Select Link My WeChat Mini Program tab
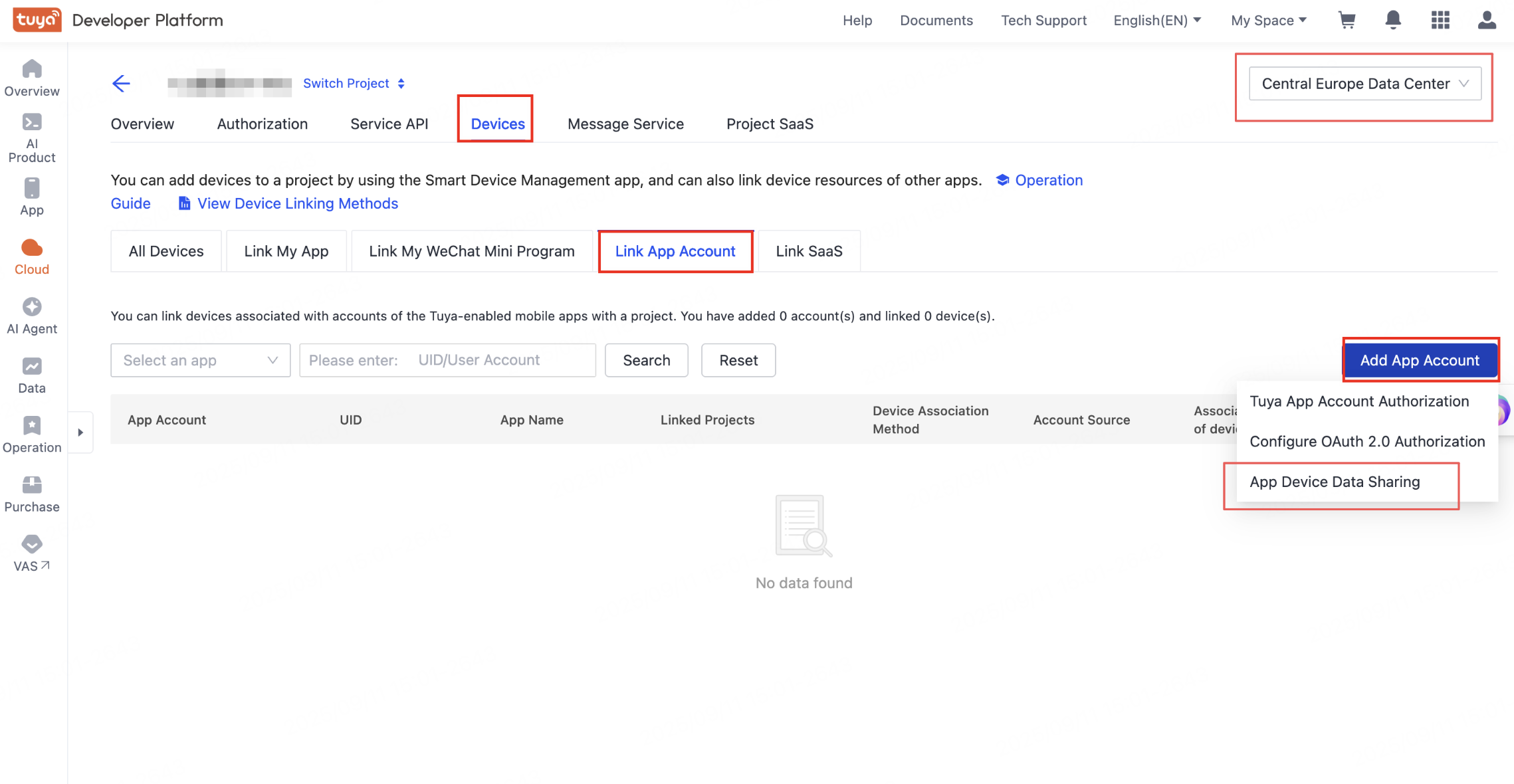The image size is (1514, 784). [x=472, y=251]
